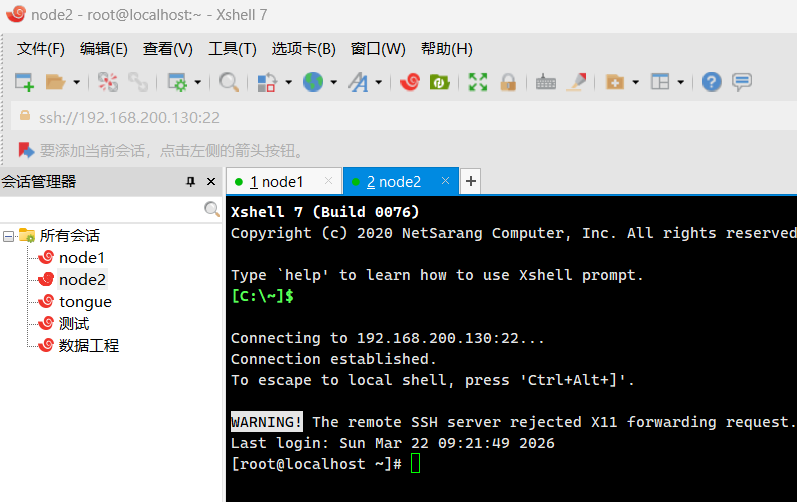Expand the Open folder dropdown arrow
Screen dimensions: 797x502
click(x=76, y=82)
